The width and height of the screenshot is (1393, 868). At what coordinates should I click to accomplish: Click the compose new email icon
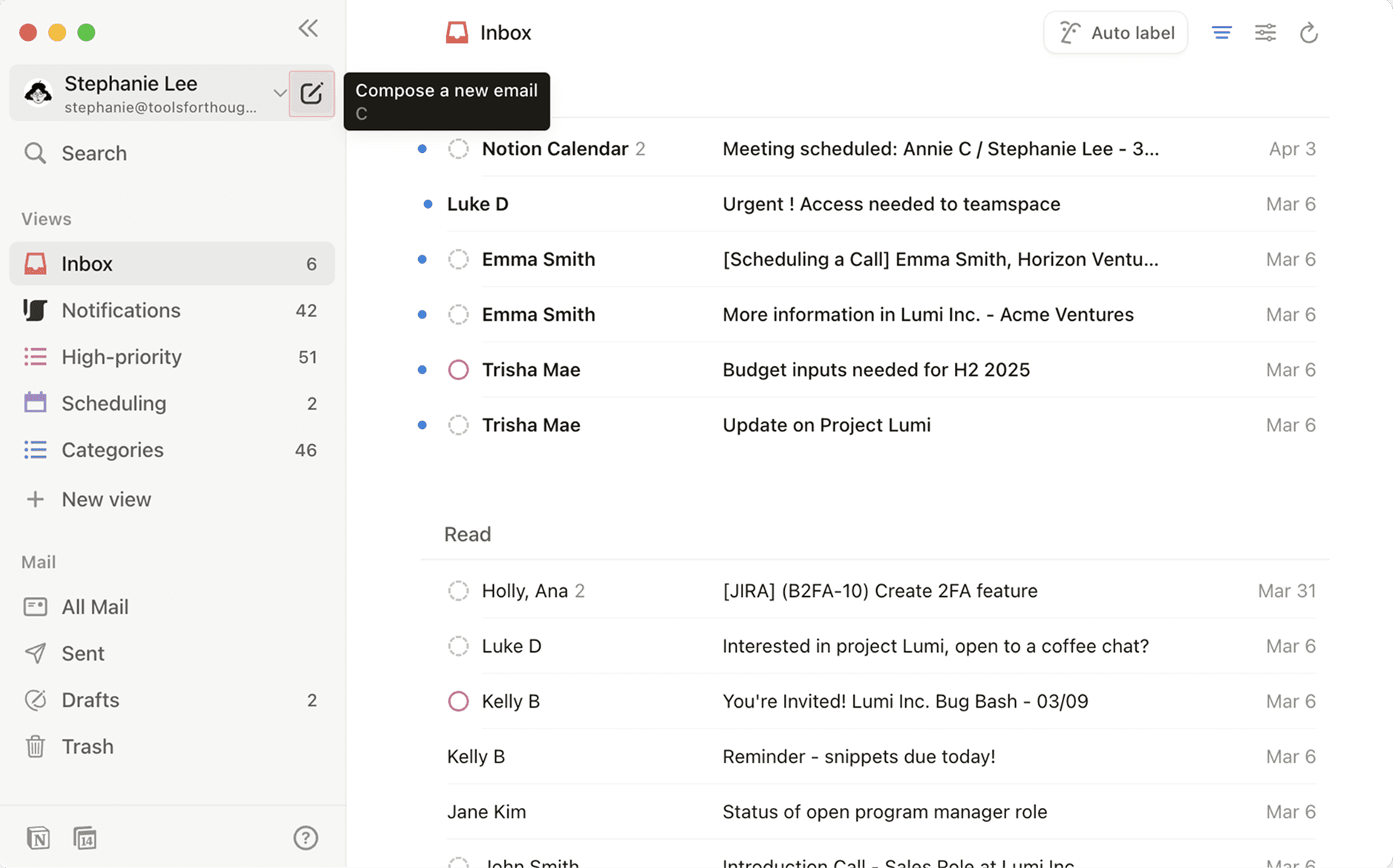coord(311,94)
